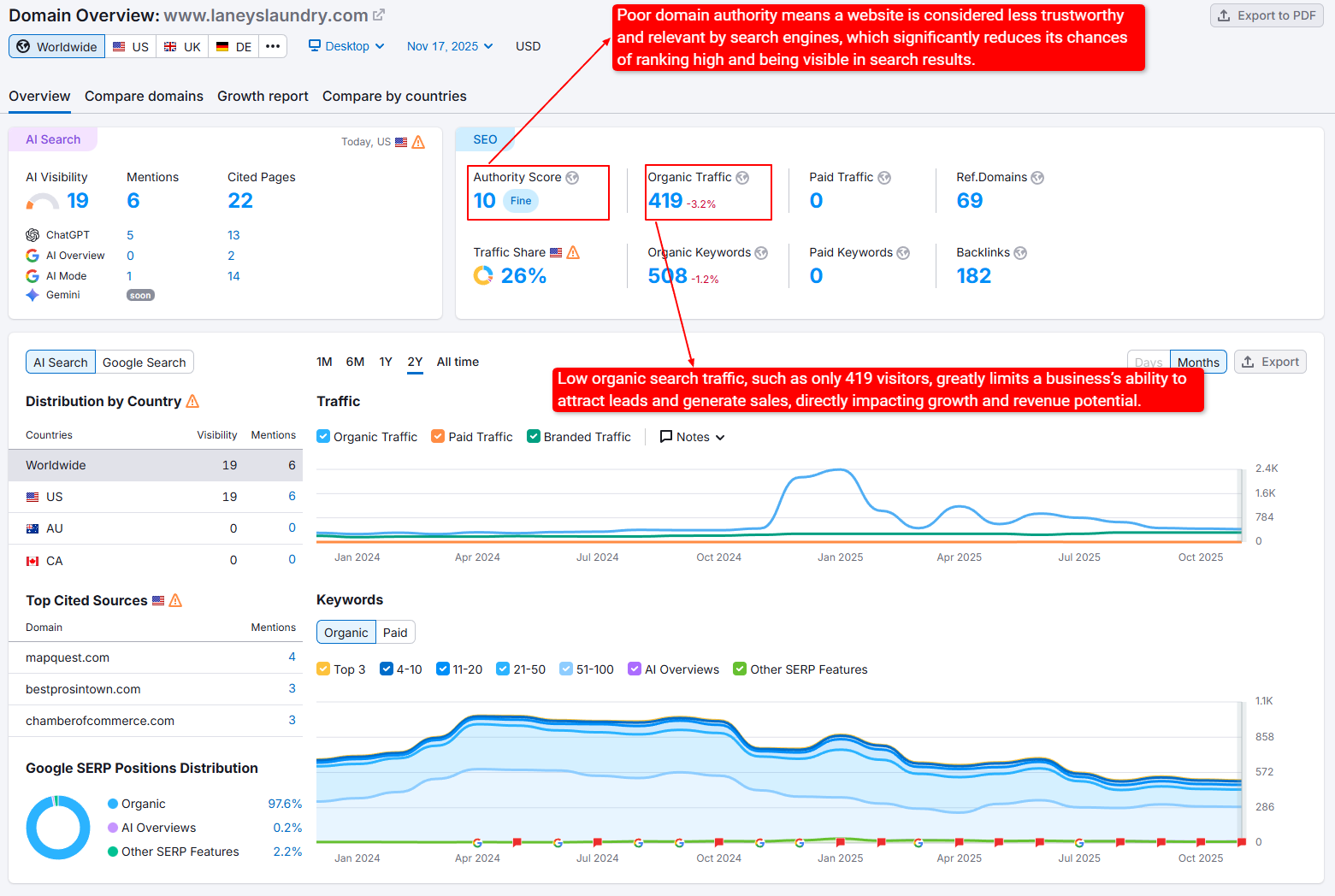Click the Ref.Domains info globe icon
The width and height of the screenshot is (1335, 896).
pyautogui.click(x=1037, y=178)
